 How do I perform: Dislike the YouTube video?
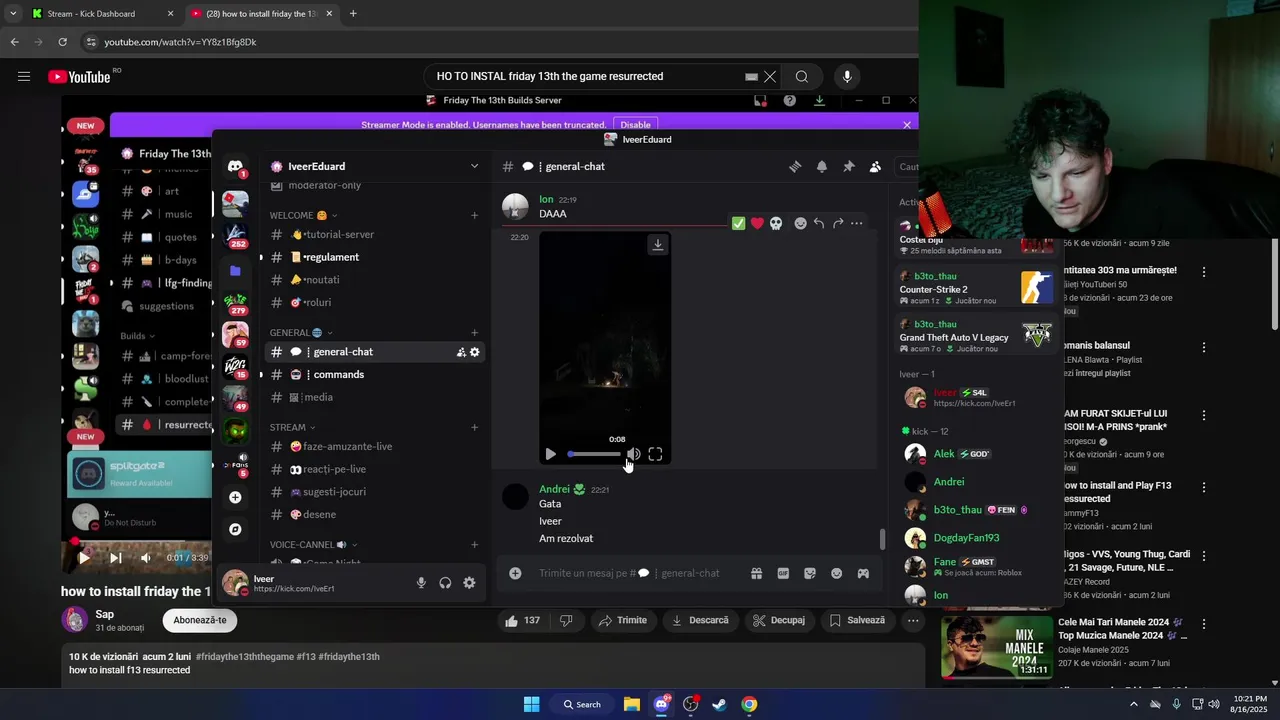point(566,620)
